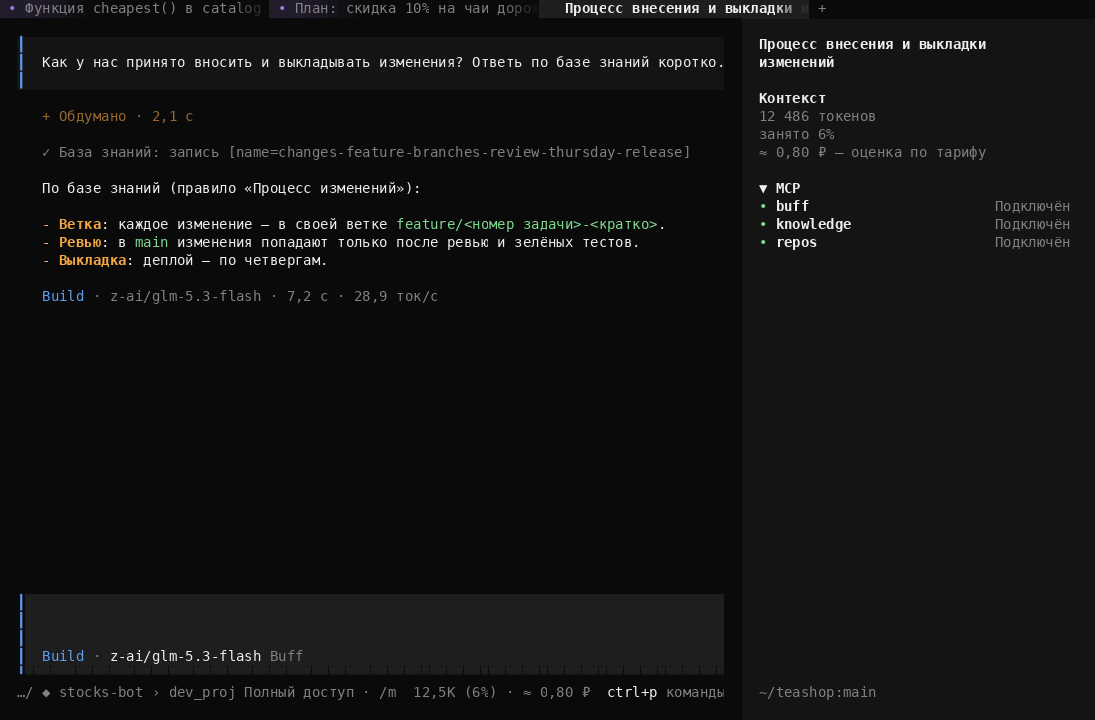
Task: Click green status dot beside knowledge
Action: tap(763, 225)
